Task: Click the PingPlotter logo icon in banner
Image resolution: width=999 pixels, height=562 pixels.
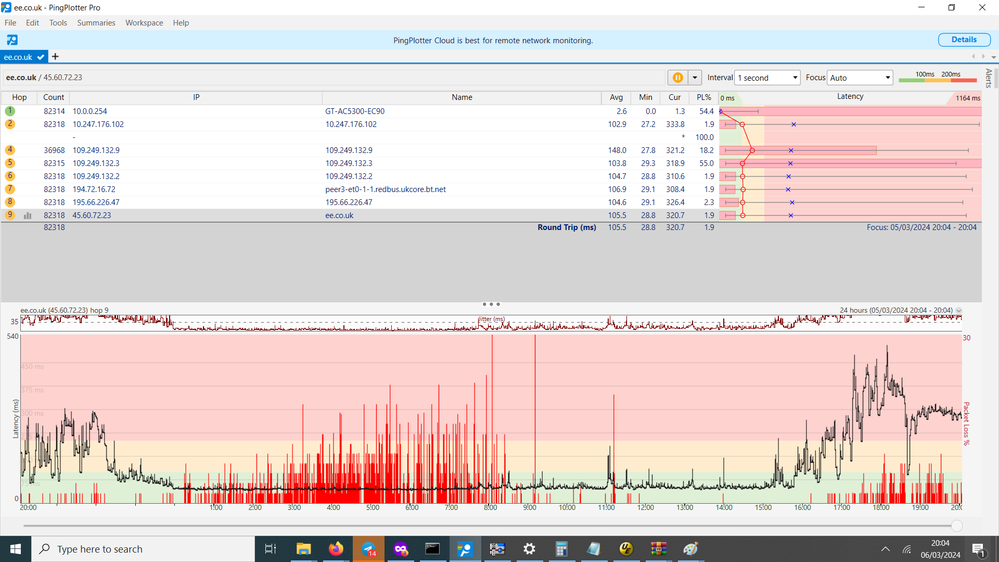Action: point(12,40)
